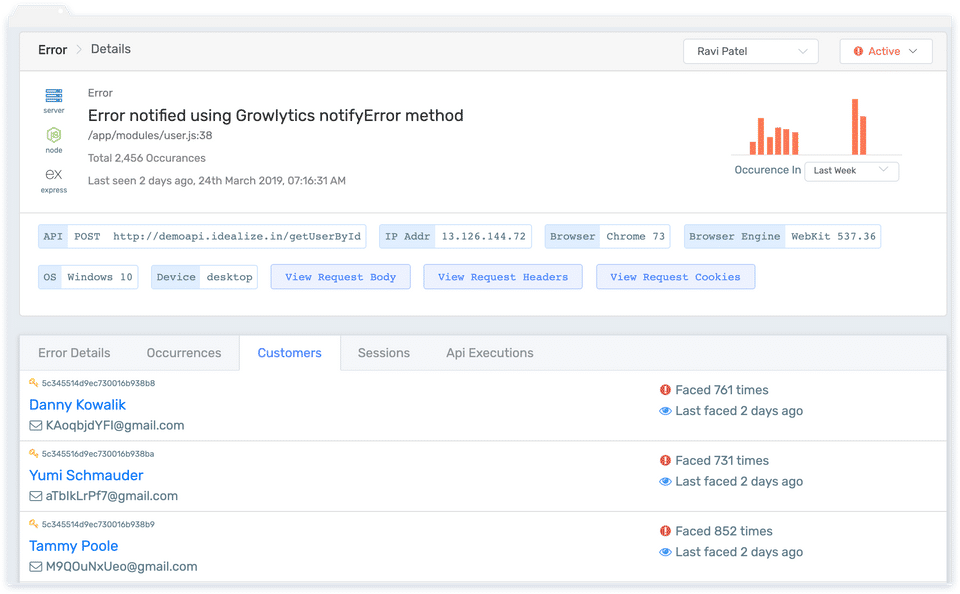This screenshot has height=594, width=960.
Task: Open Danny Kowalik customer link
Action: (77, 405)
